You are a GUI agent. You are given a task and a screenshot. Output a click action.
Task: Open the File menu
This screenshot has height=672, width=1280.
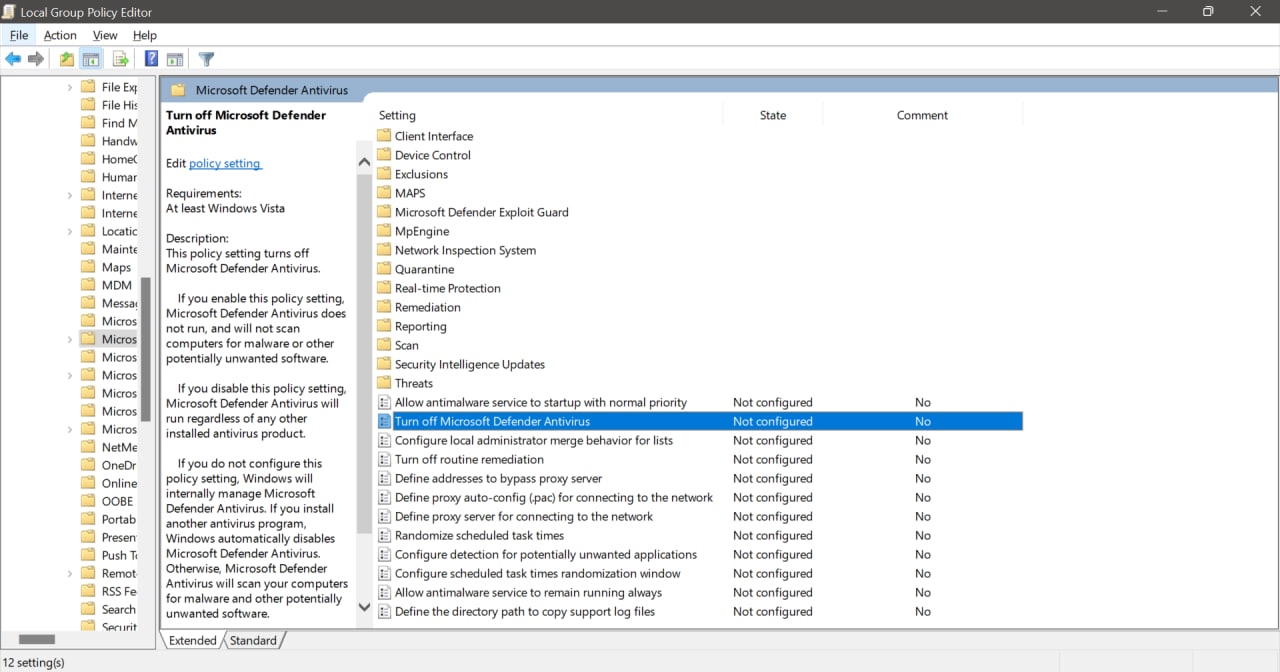(x=19, y=35)
